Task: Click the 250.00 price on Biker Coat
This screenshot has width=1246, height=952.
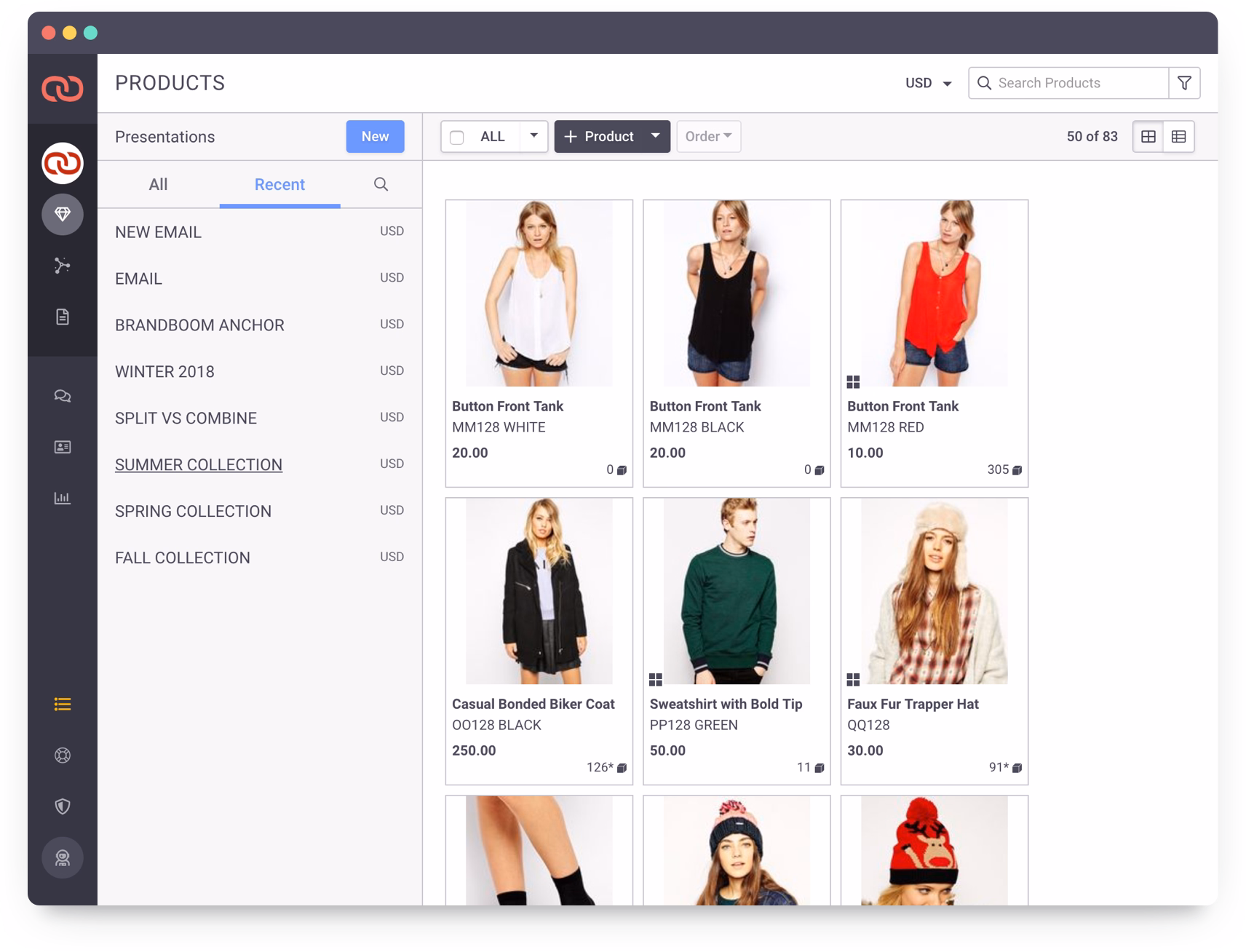Action: pos(474,750)
